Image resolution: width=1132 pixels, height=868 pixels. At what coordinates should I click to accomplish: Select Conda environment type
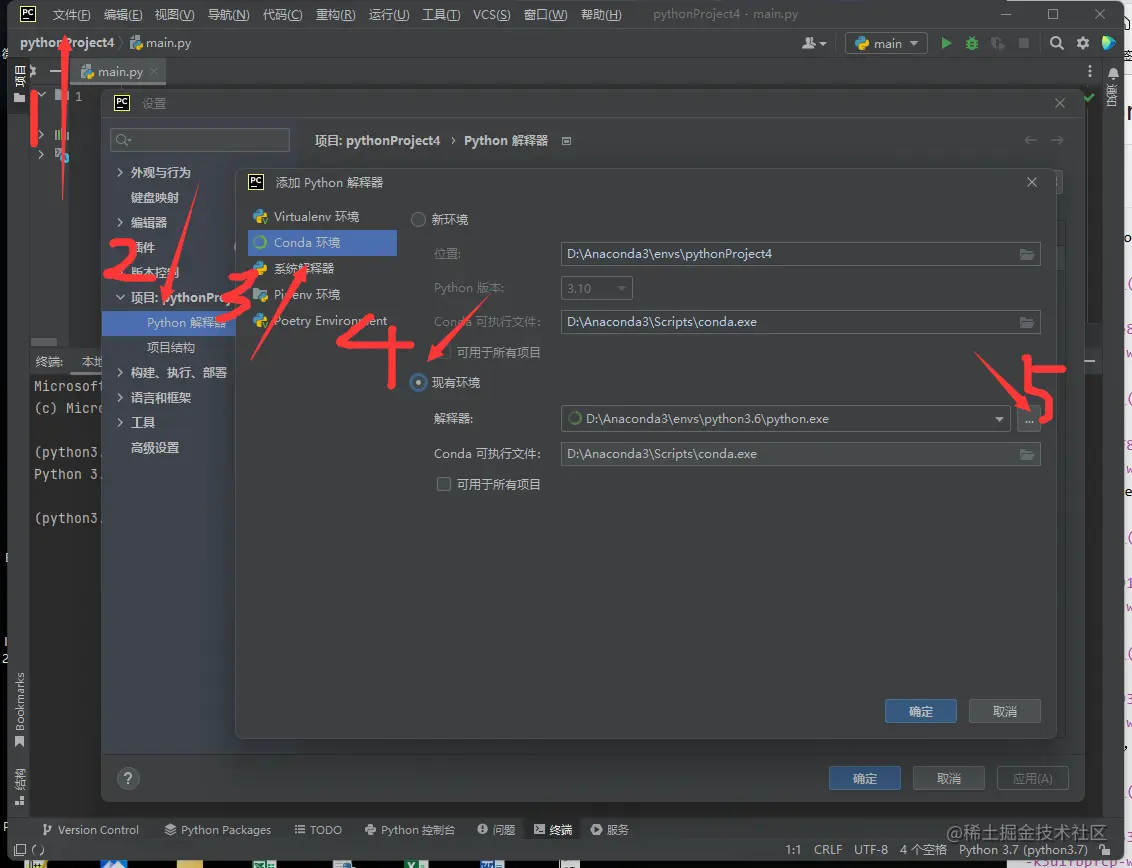[x=322, y=243]
